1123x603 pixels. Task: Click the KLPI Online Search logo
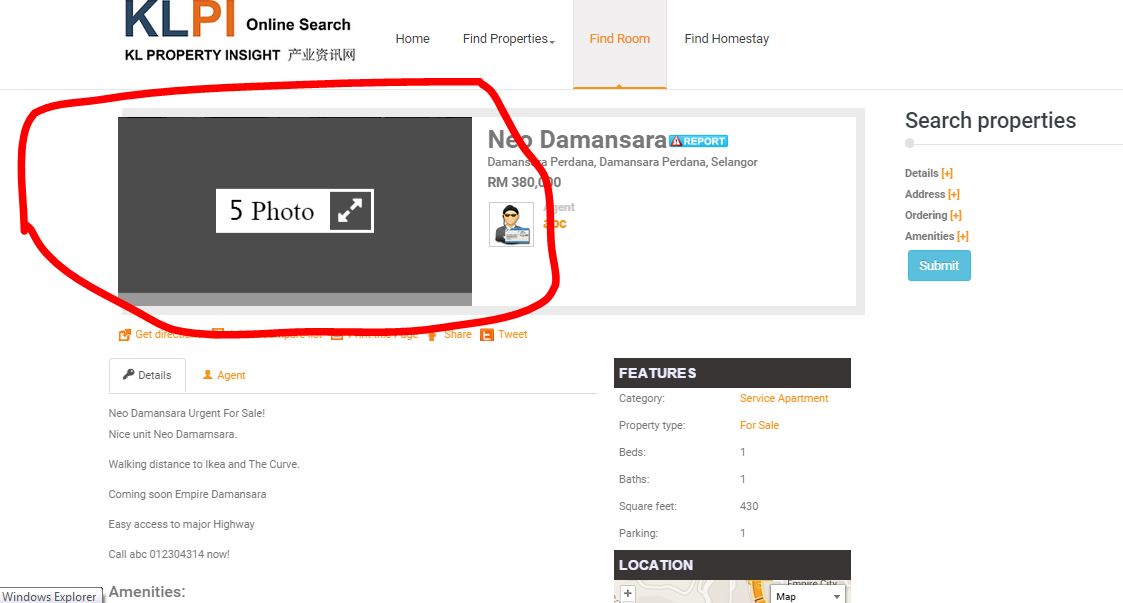tap(238, 32)
